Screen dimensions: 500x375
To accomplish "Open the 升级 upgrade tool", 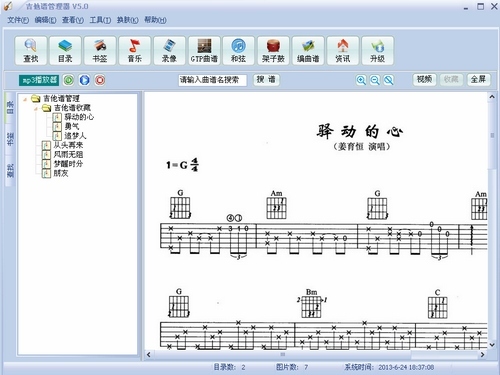I will click(377, 51).
